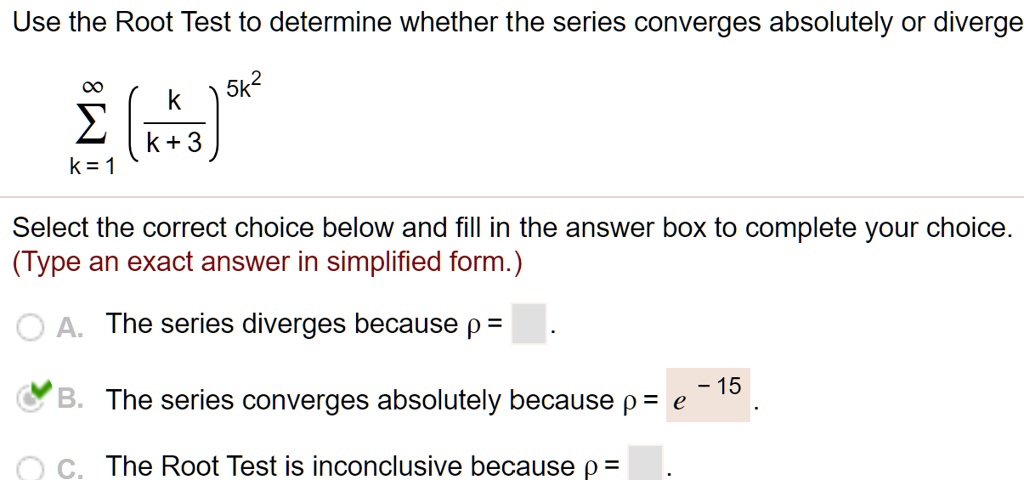Click the red 'Type an exact answer' hint
Image resolution: width=1024 pixels, height=480 pixels.
[x=268, y=263]
